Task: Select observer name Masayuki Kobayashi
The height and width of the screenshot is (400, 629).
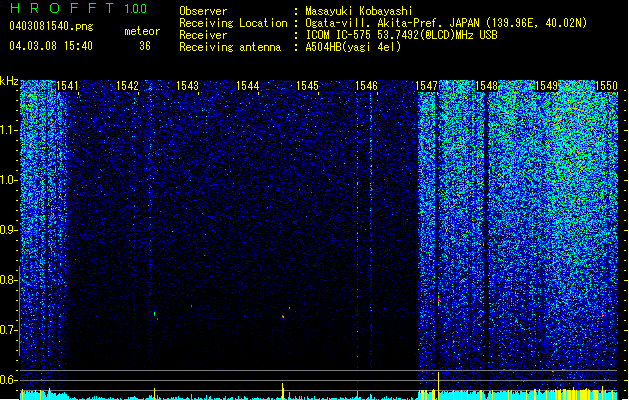Action: (x=359, y=11)
